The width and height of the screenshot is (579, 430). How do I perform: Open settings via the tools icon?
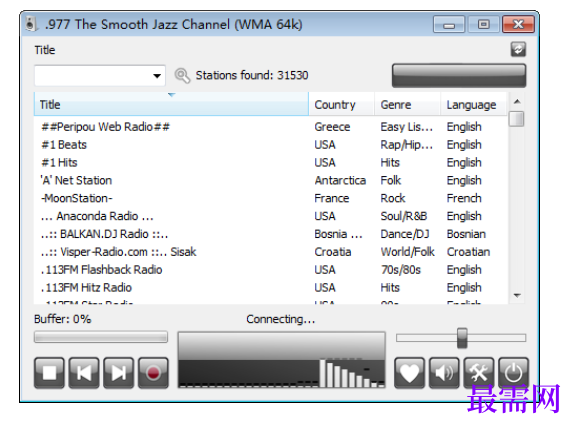coord(479,372)
